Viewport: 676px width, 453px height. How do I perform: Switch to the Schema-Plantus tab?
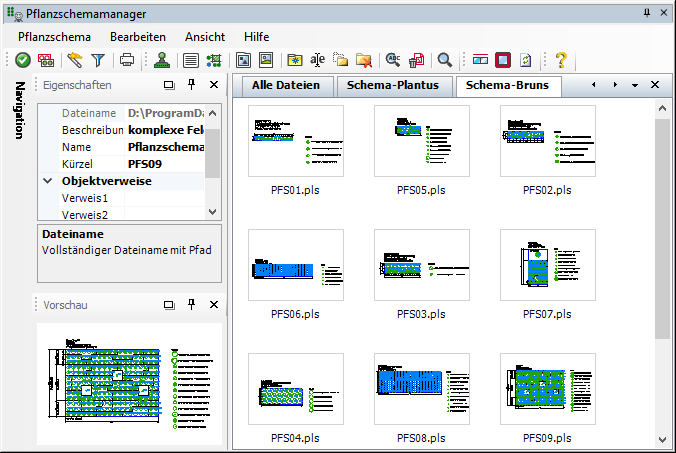coord(393,85)
